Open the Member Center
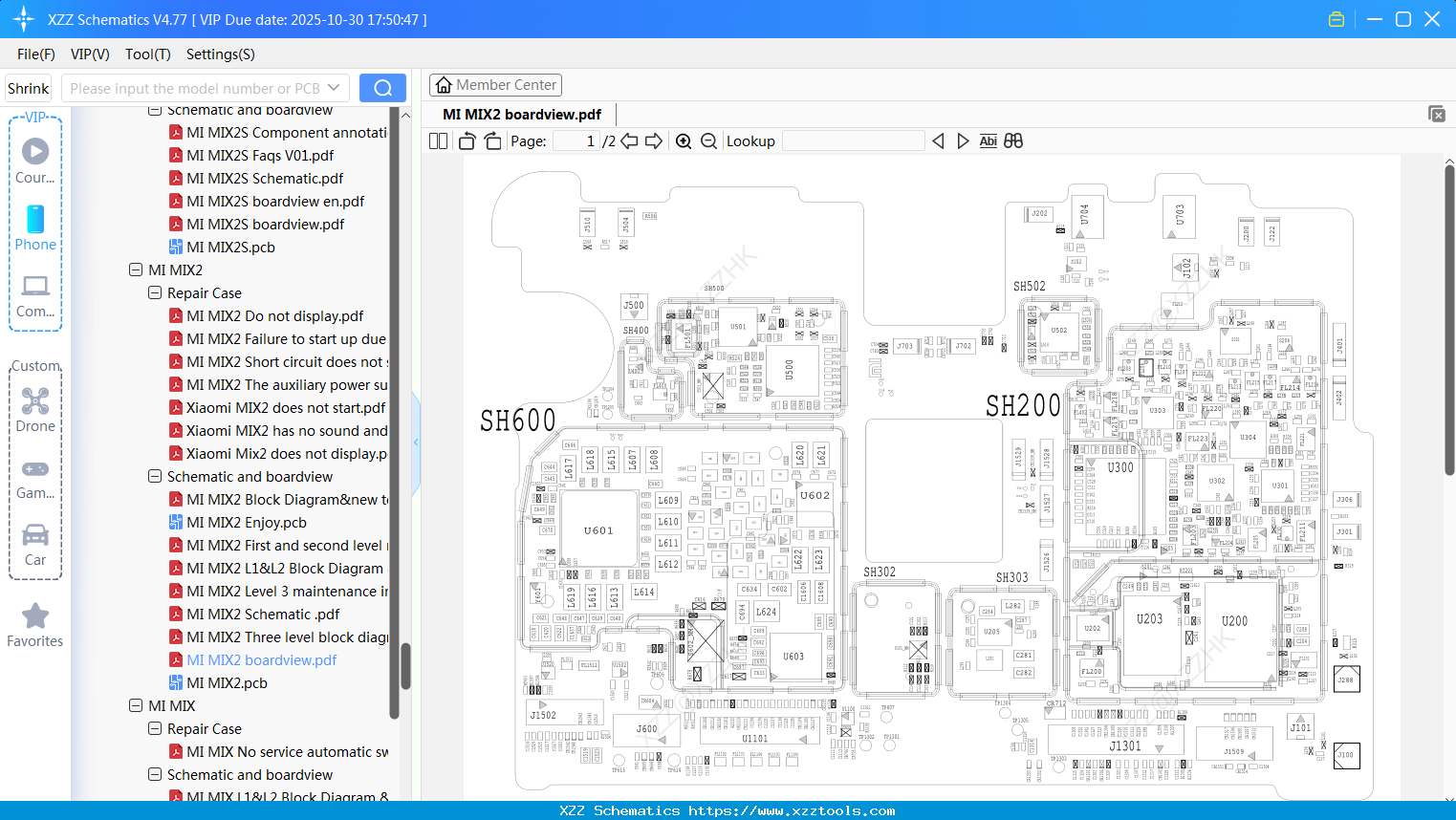1456x820 pixels. click(x=495, y=84)
